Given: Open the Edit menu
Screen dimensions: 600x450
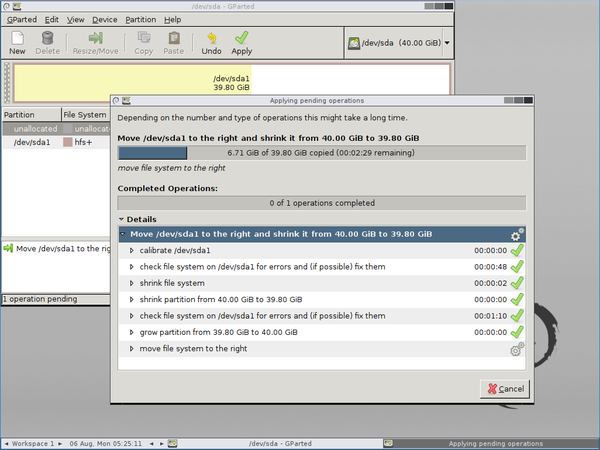Looking at the screenshot, I should click(52, 20).
